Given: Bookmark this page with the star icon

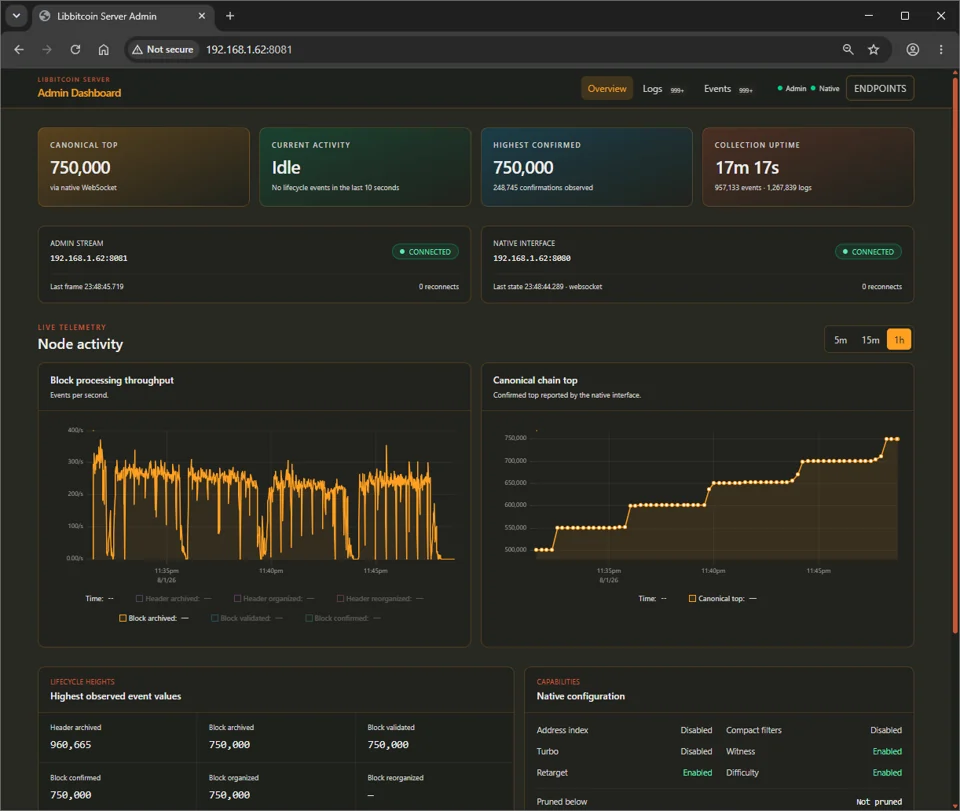Looking at the screenshot, I should pyautogui.click(x=874, y=50).
